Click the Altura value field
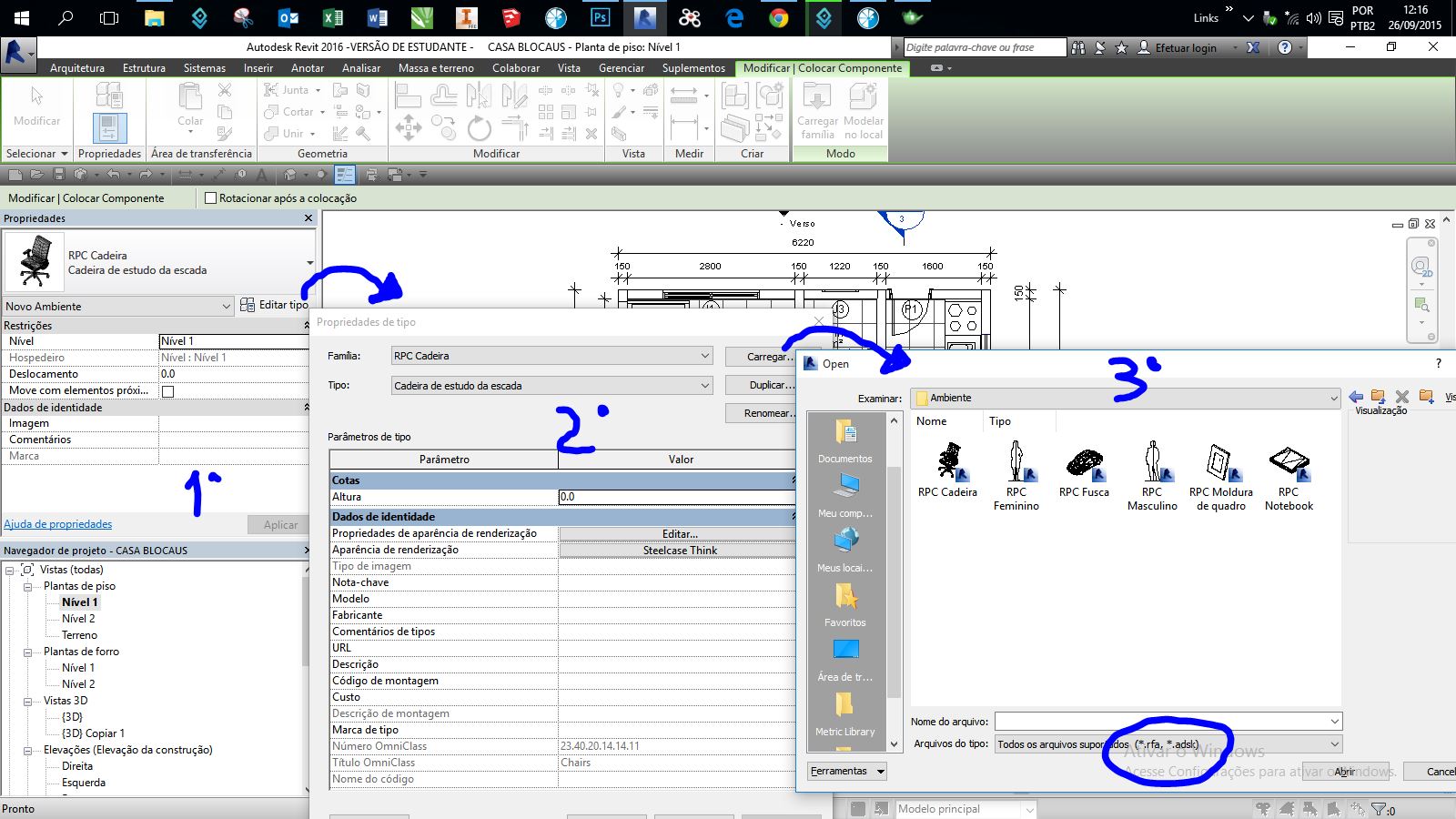The width and height of the screenshot is (1456, 819). [x=677, y=497]
